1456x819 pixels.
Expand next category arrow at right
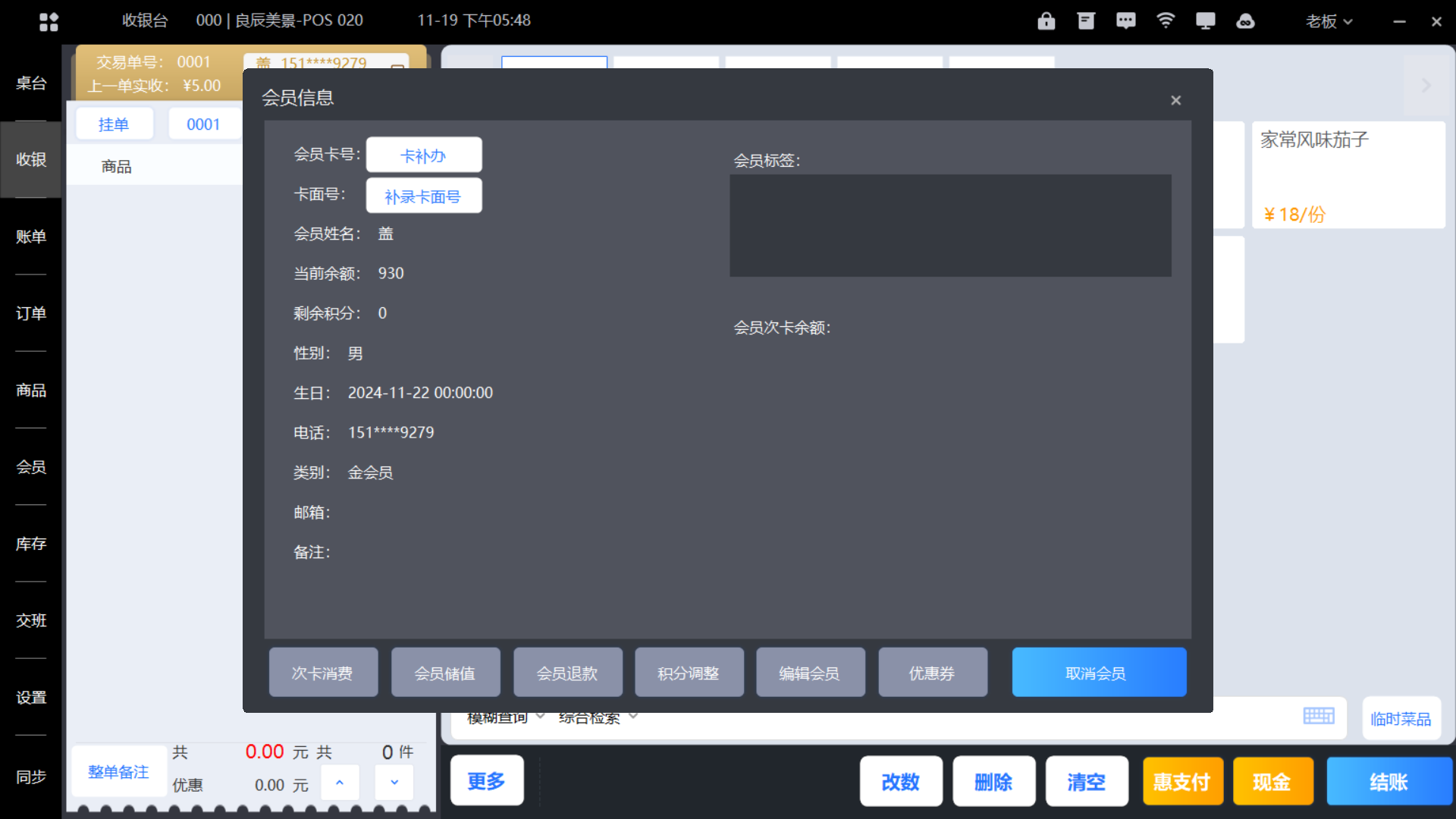[1426, 85]
